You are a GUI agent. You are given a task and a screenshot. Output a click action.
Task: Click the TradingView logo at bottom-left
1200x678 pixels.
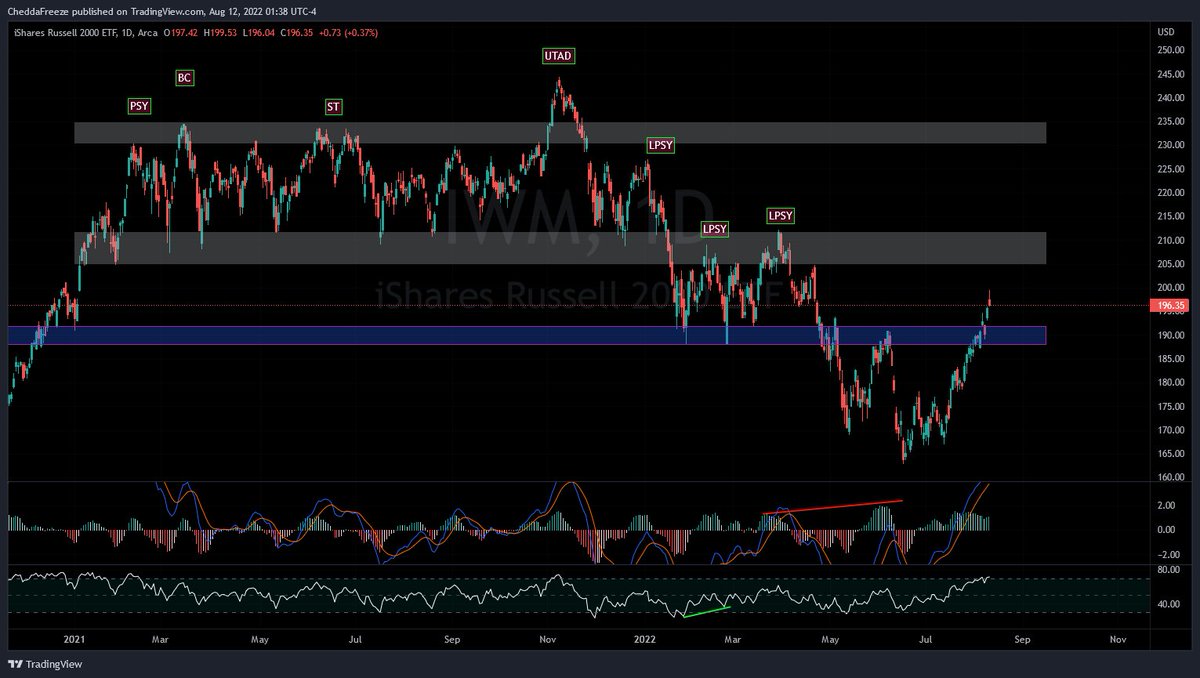click(x=45, y=663)
